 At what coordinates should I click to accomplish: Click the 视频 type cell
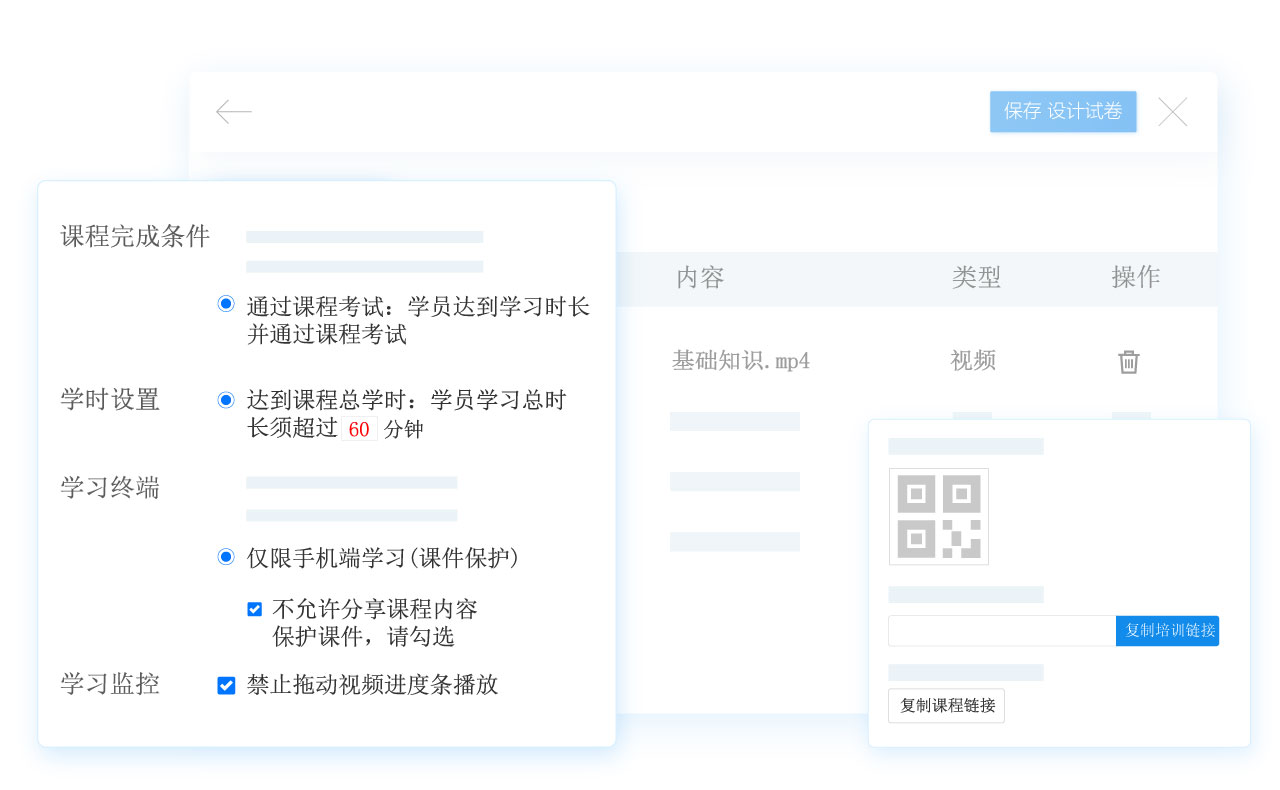pyautogui.click(x=973, y=361)
